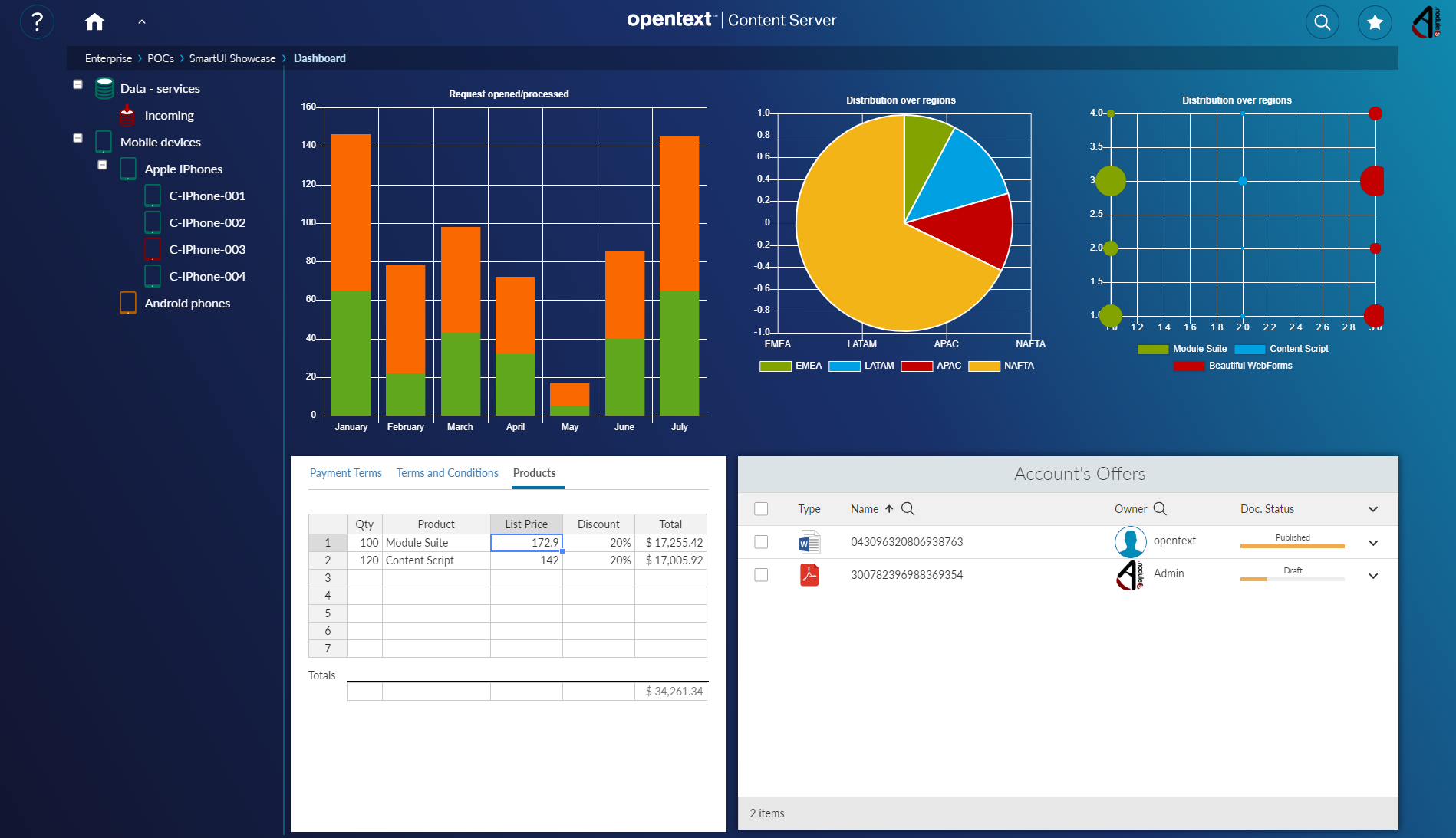
Task: Toggle the Beautiful WebForms legend swatch
Action: pyautogui.click(x=1188, y=366)
